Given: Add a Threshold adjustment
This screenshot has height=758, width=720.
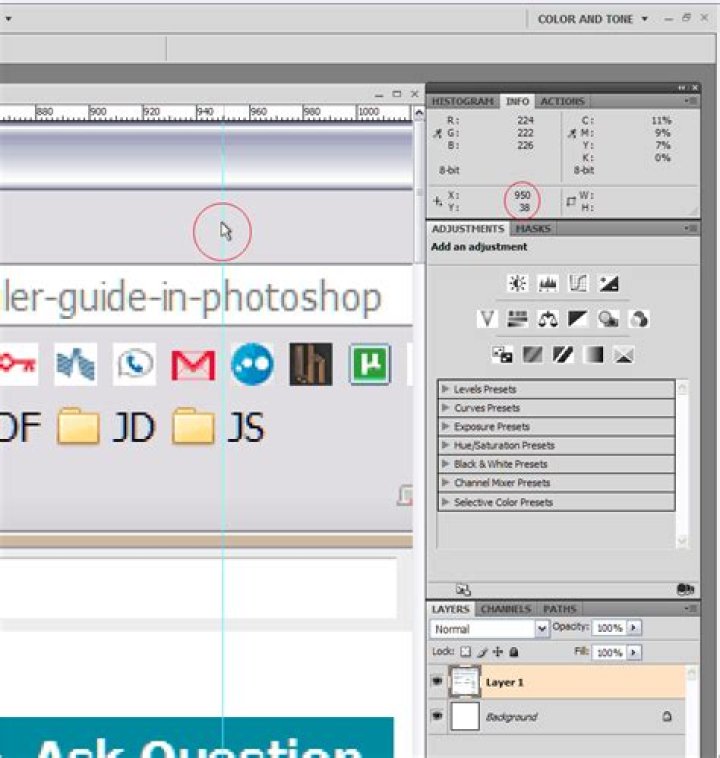Looking at the screenshot, I should [x=563, y=355].
